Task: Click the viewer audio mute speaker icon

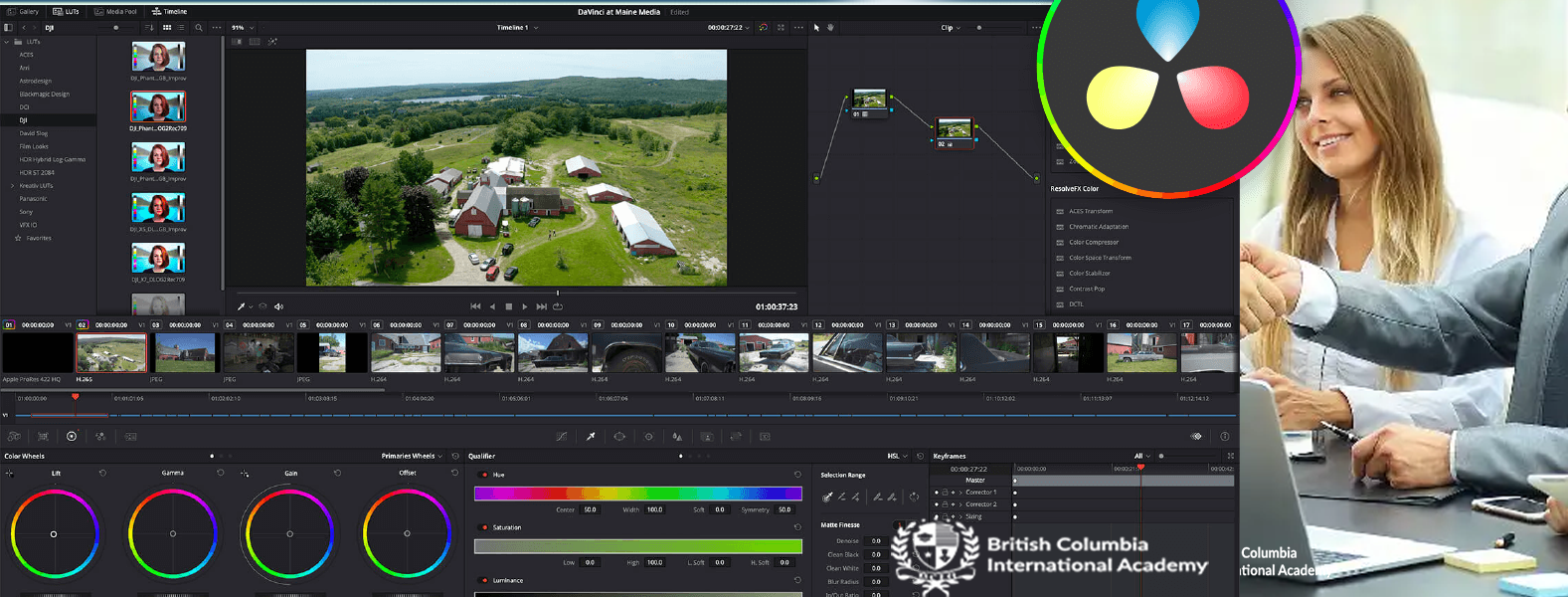Action: (278, 306)
